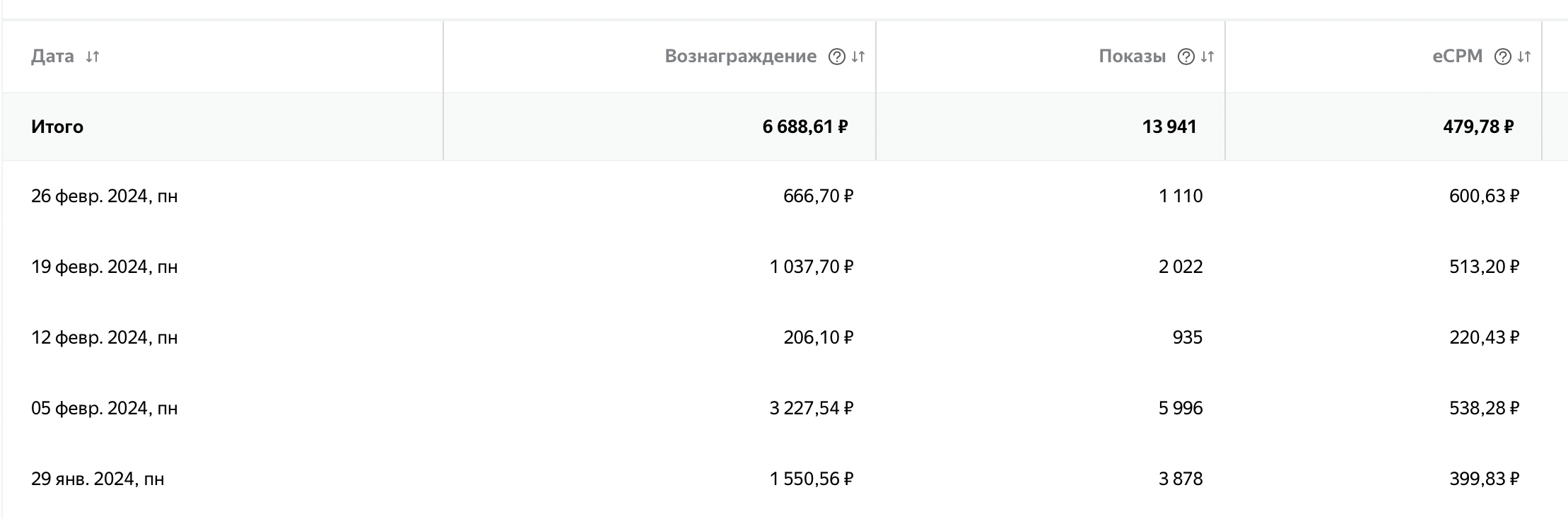Select the 19 февр. 2024 row date

point(104,267)
